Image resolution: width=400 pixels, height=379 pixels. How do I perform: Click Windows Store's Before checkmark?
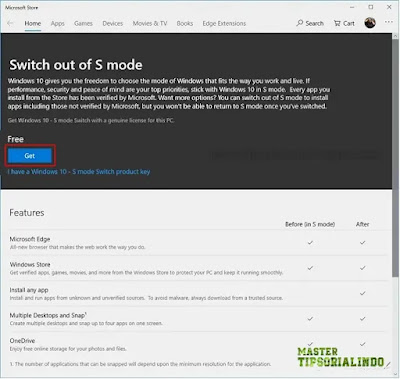(310, 268)
